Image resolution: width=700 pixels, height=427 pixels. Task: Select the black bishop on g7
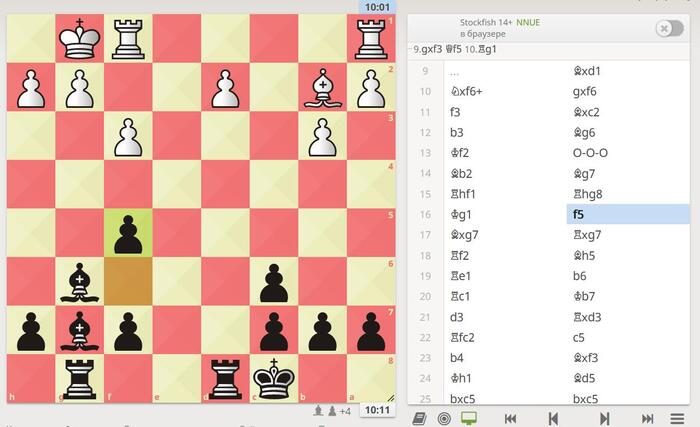click(x=79, y=331)
